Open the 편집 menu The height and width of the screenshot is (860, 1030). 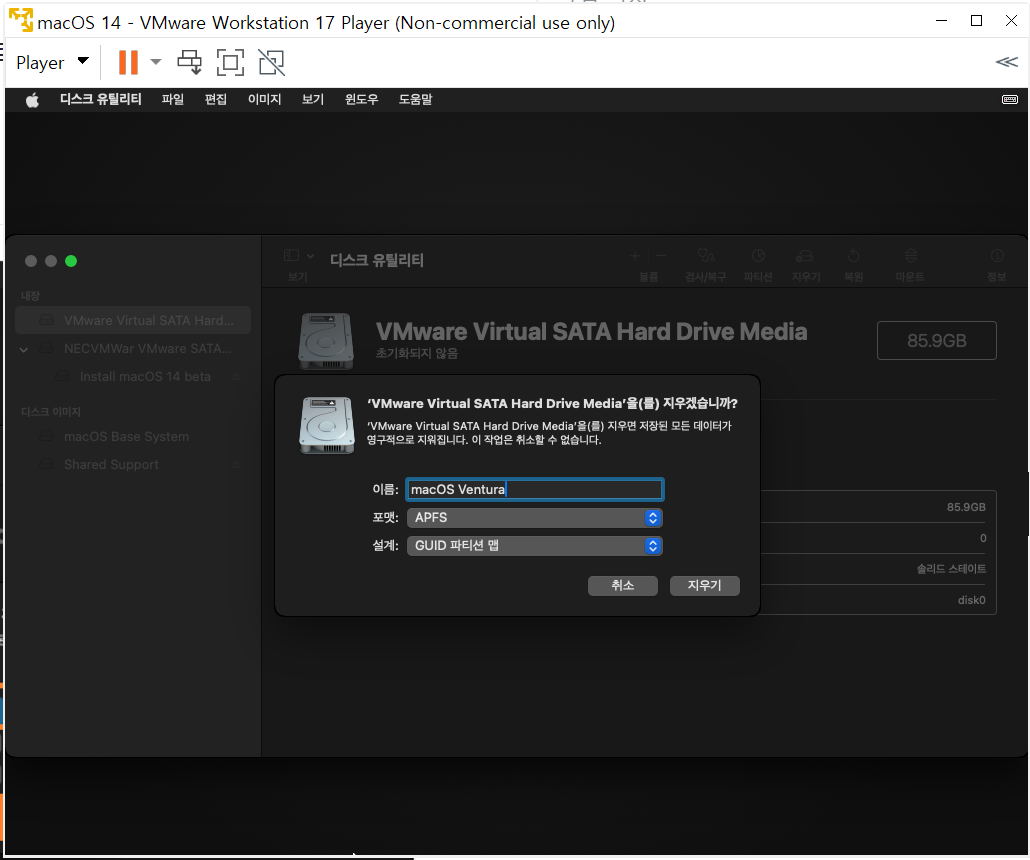click(x=215, y=99)
